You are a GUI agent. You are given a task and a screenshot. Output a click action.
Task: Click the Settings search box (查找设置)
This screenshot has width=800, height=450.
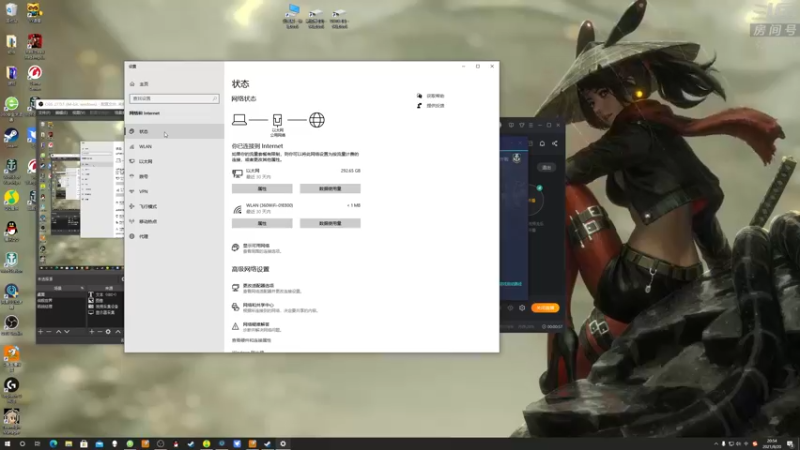pos(174,98)
